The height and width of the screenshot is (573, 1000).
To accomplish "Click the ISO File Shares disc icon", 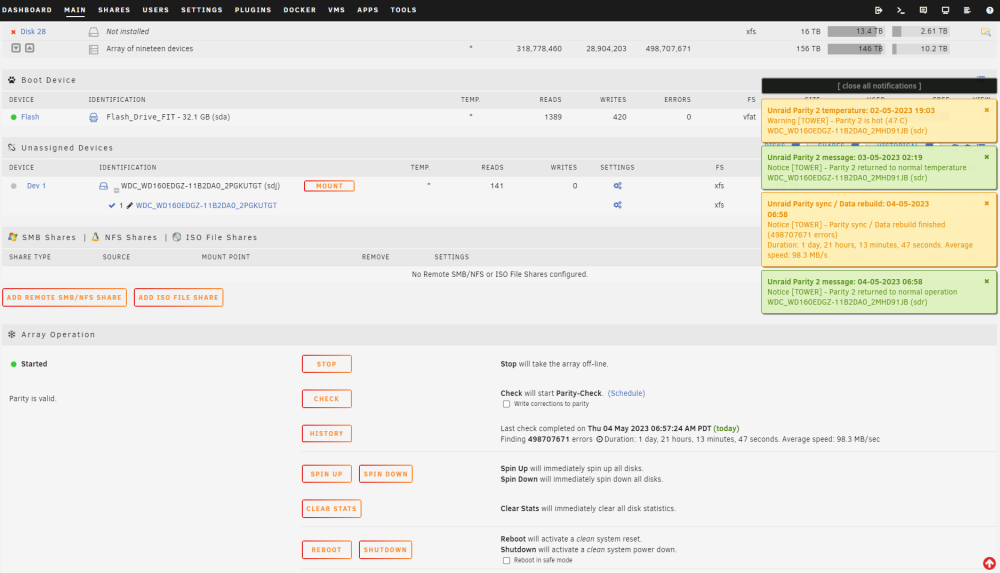I will [x=177, y=237].
